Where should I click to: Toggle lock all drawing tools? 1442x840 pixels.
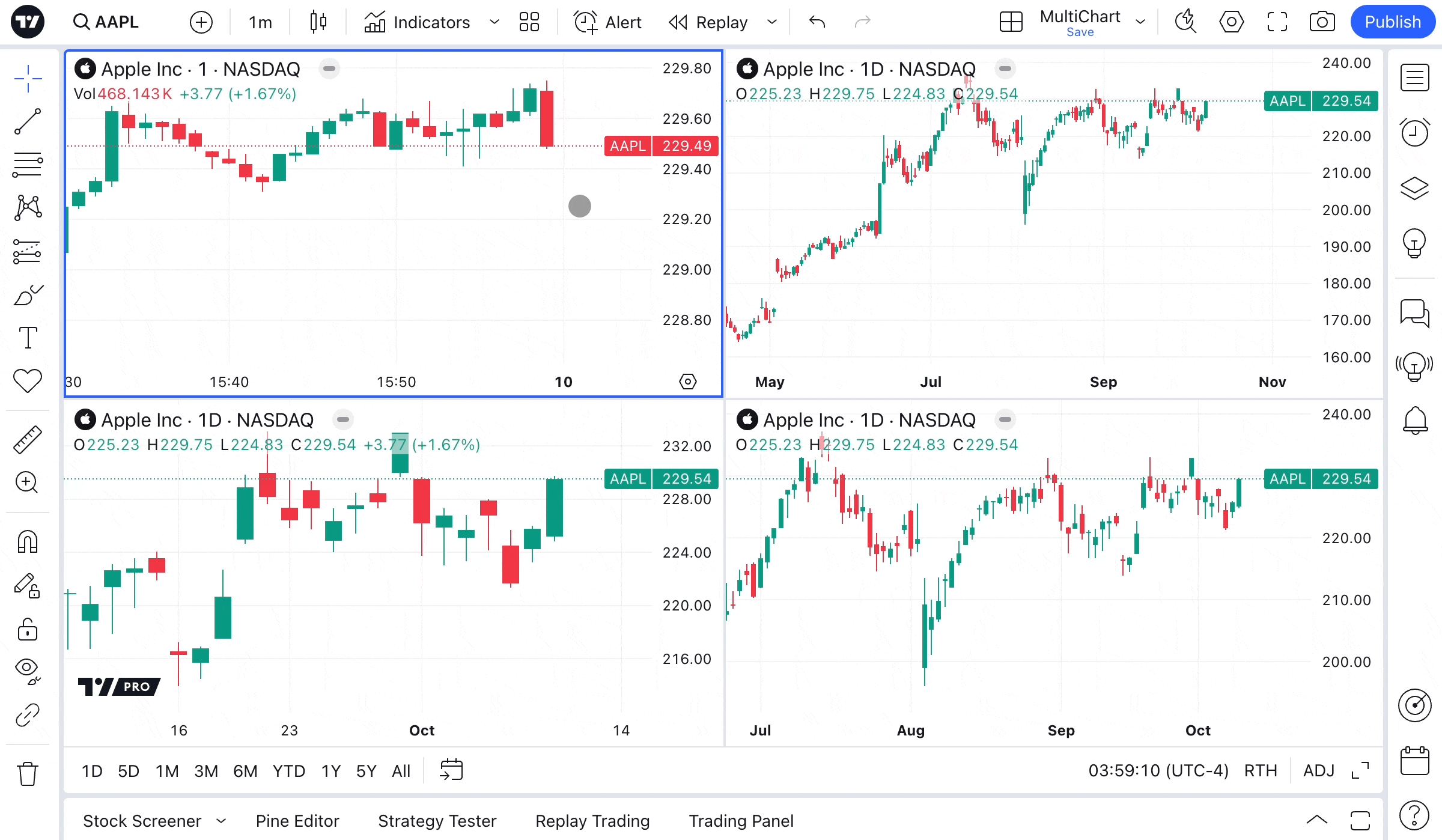28,630
